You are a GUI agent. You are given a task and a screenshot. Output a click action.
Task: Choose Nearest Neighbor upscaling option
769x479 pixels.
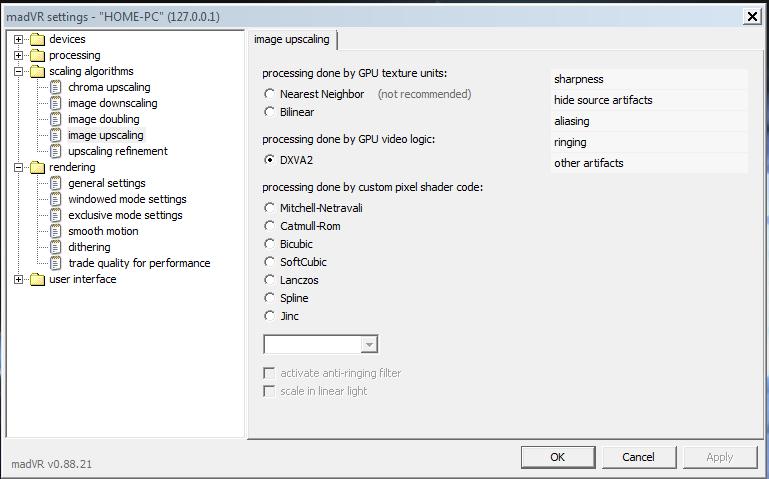(269, 94)
